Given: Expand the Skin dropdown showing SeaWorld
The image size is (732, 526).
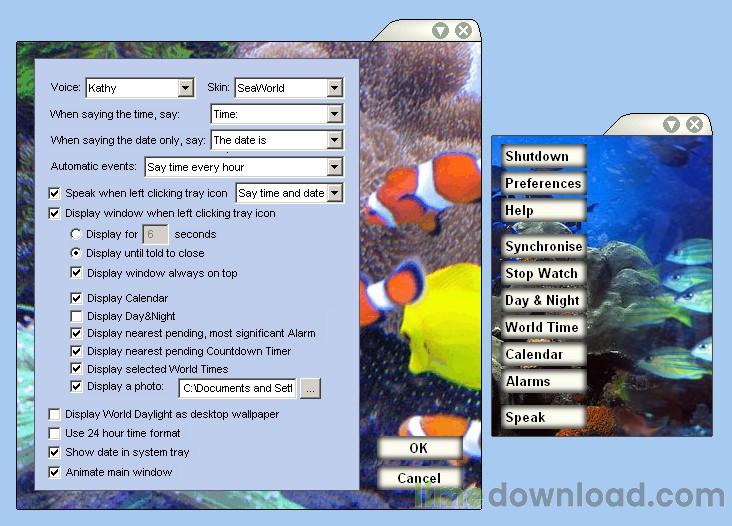Looking at the screenshot, I should pos(289,88).
